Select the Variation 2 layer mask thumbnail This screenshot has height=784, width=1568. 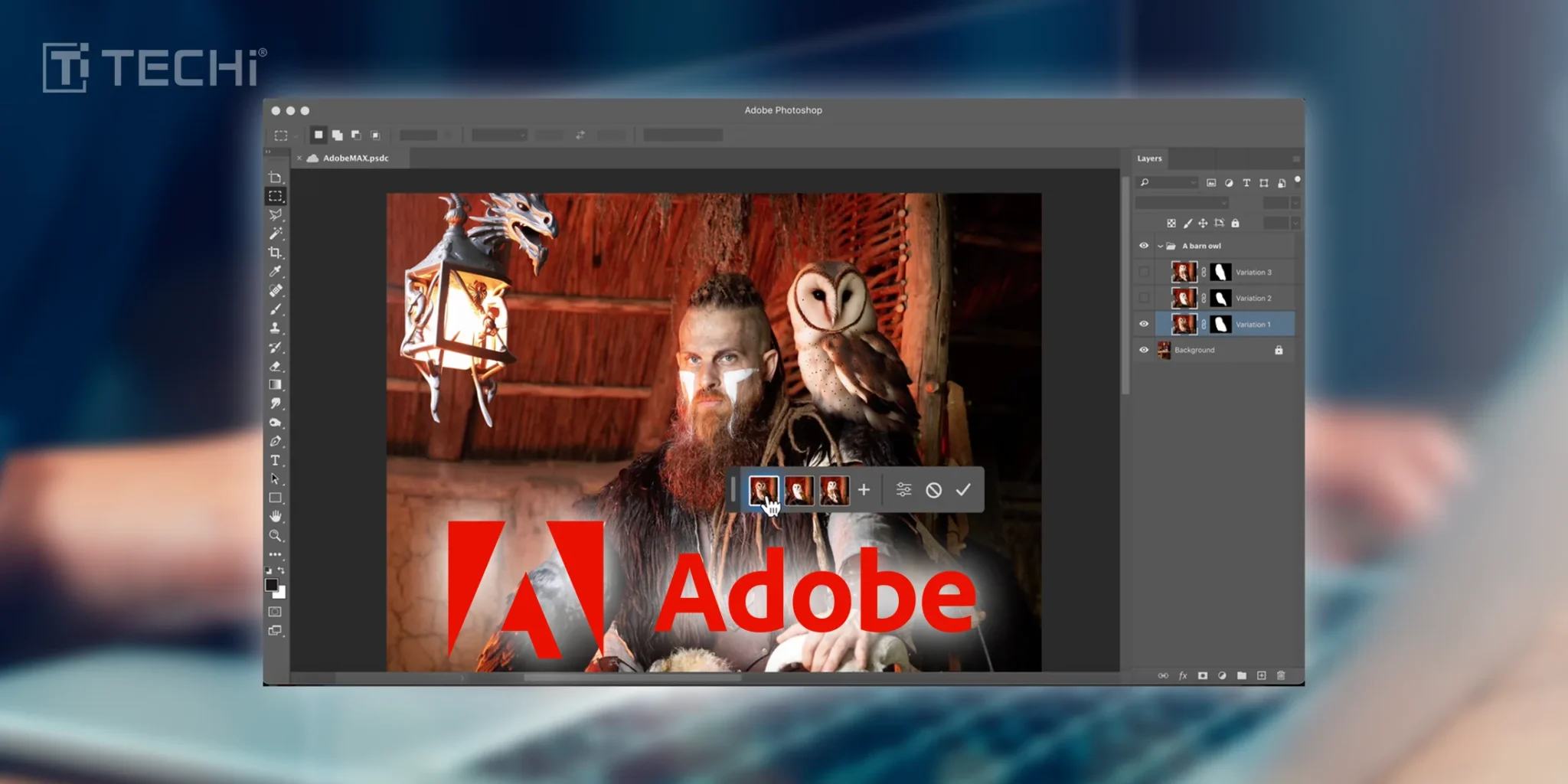point(1220,298)
